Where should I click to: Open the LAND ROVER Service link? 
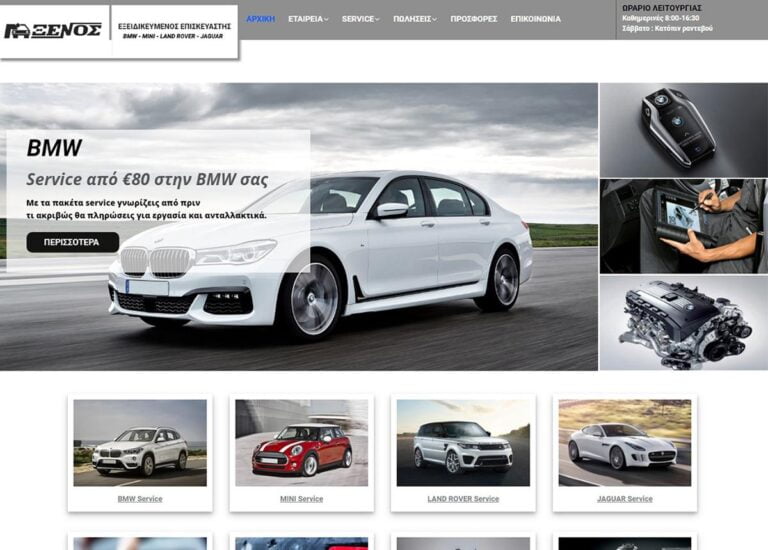(x=463, y=499)
